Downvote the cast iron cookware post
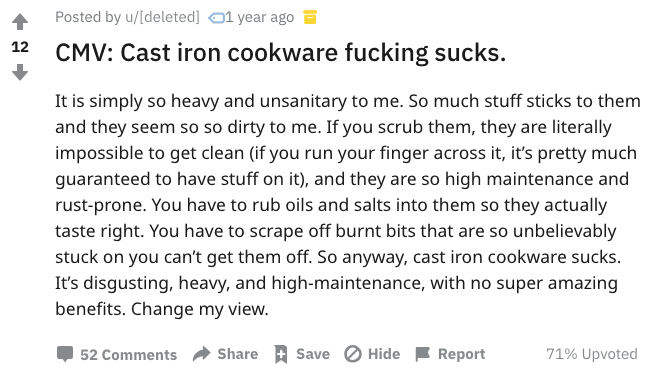Screen dimensions: 652x385 tap(20, 72)
